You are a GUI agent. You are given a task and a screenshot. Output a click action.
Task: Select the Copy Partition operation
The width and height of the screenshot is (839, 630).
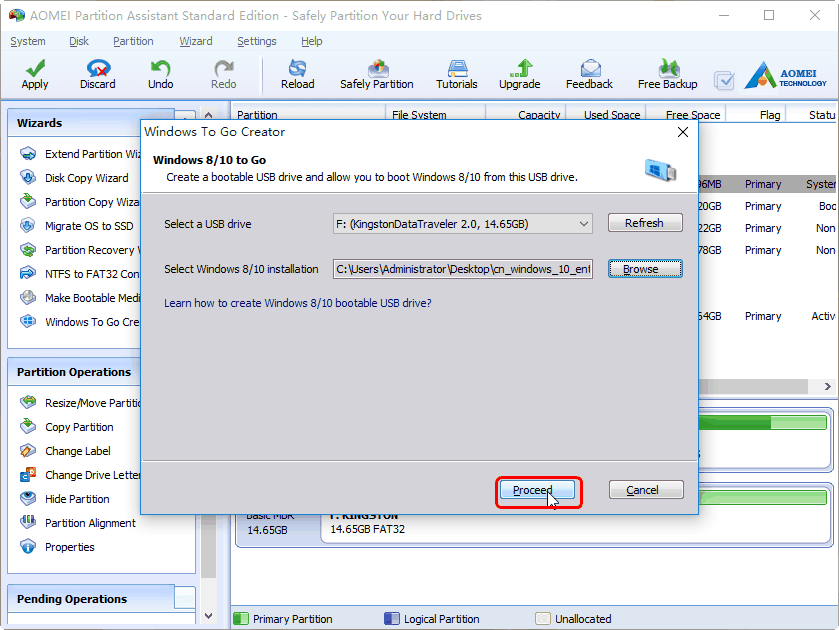pos(67,427)
